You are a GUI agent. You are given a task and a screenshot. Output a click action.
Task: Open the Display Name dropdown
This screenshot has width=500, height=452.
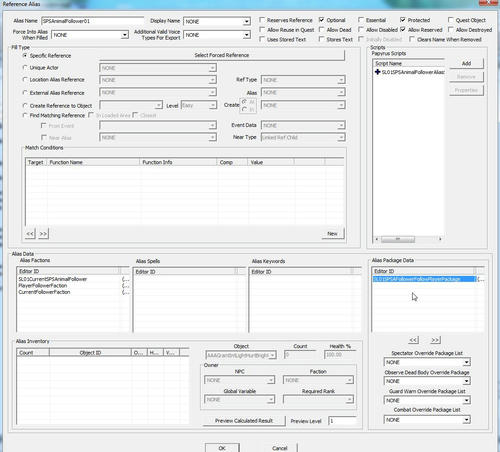click(x=247, y=21)
